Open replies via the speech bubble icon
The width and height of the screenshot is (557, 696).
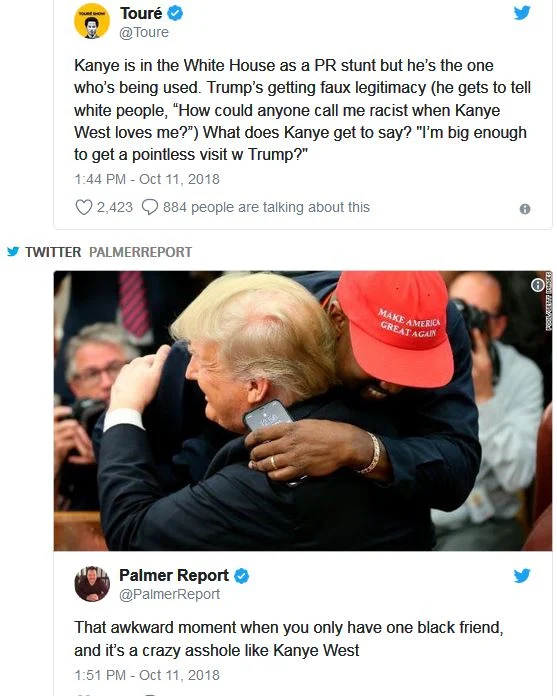150,207
